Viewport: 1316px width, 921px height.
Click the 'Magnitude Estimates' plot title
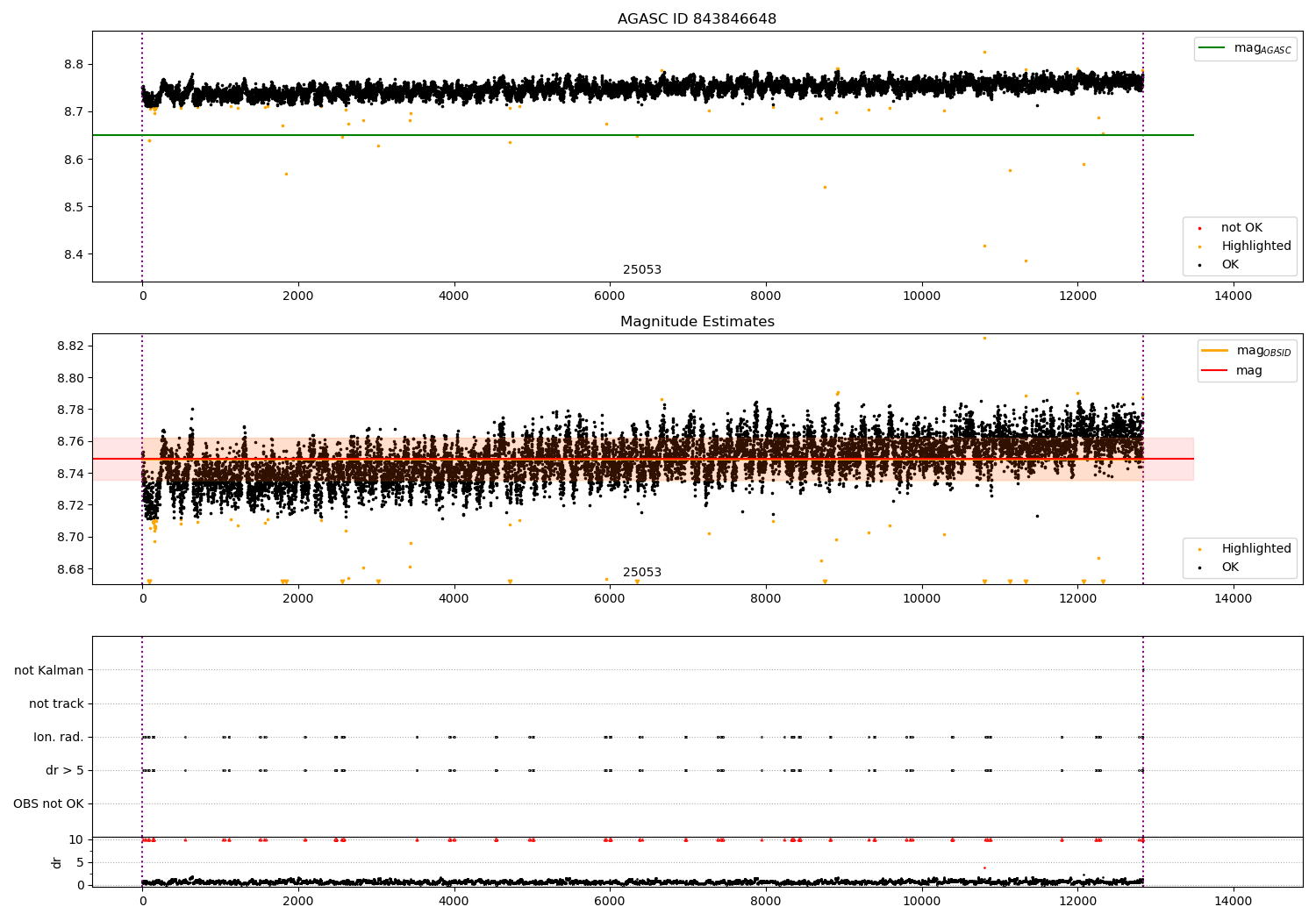697,322
